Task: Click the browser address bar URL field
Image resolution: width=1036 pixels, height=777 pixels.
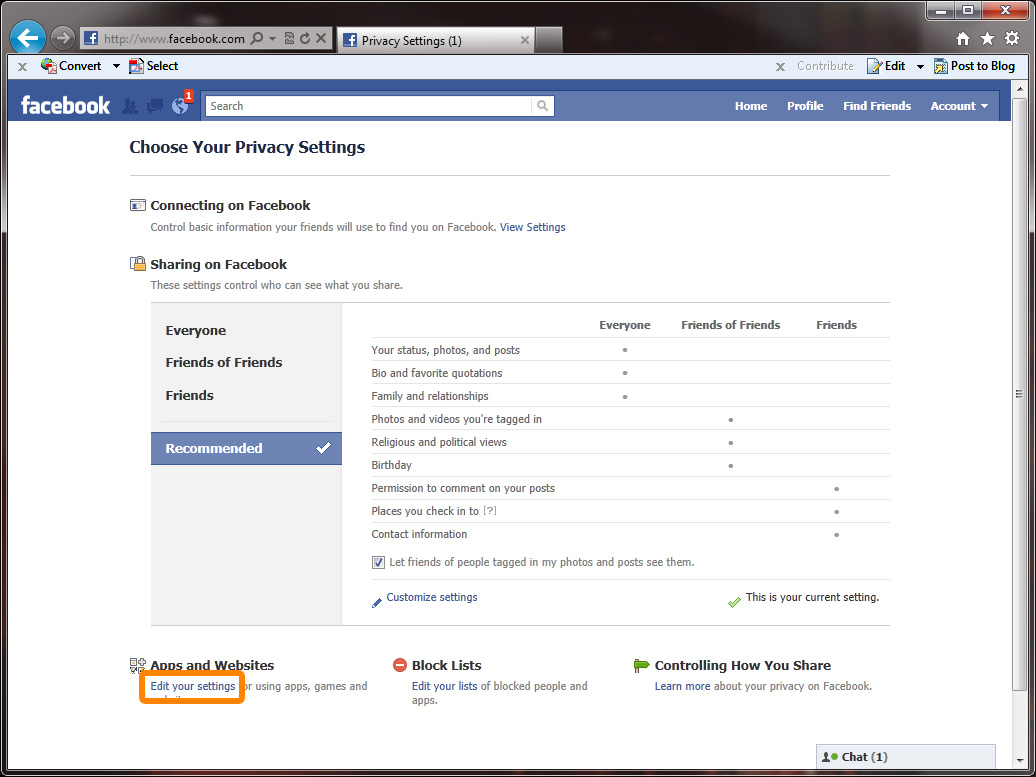Action: pos(174,38)
